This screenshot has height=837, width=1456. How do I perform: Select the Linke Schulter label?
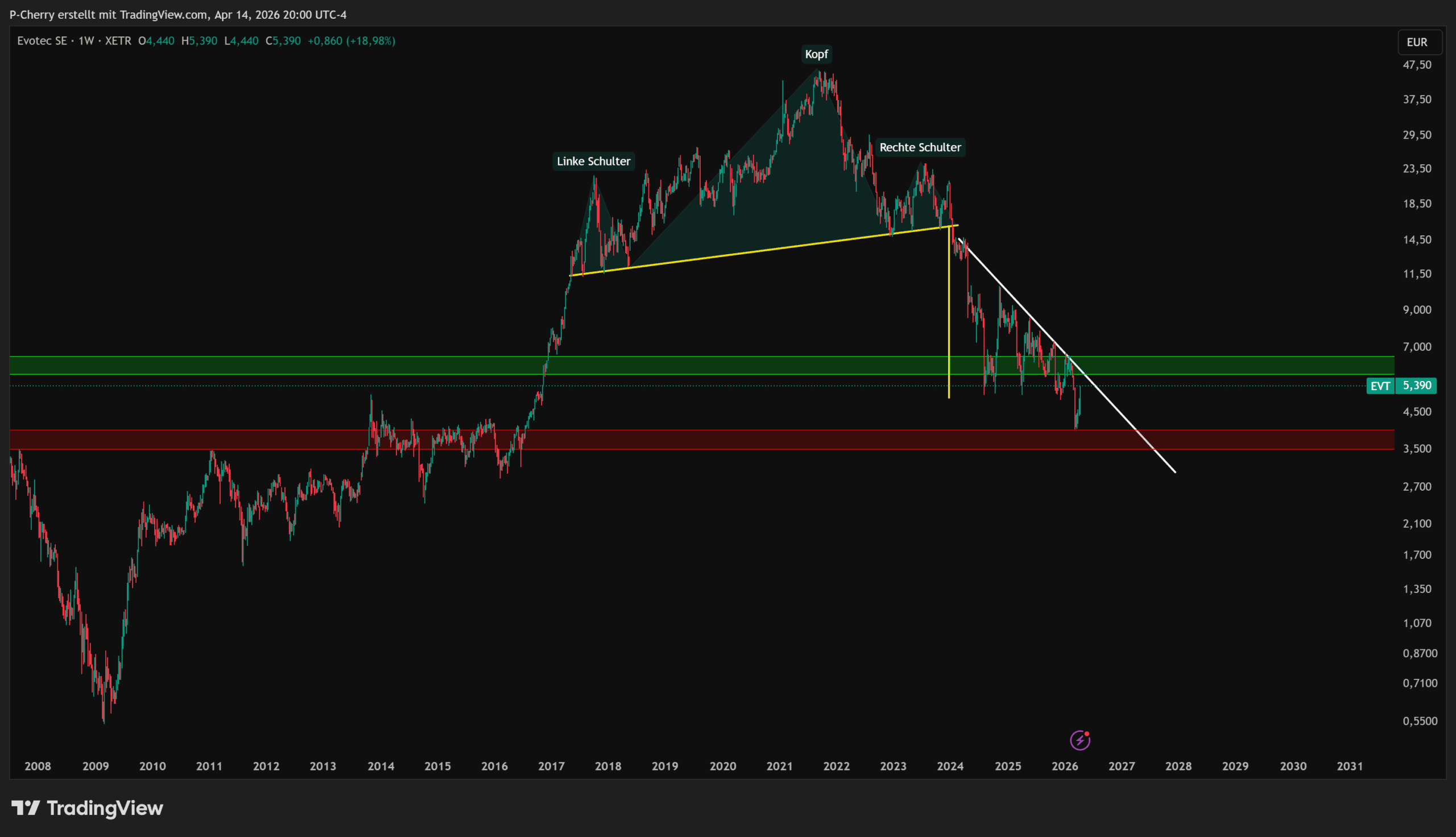593,161
